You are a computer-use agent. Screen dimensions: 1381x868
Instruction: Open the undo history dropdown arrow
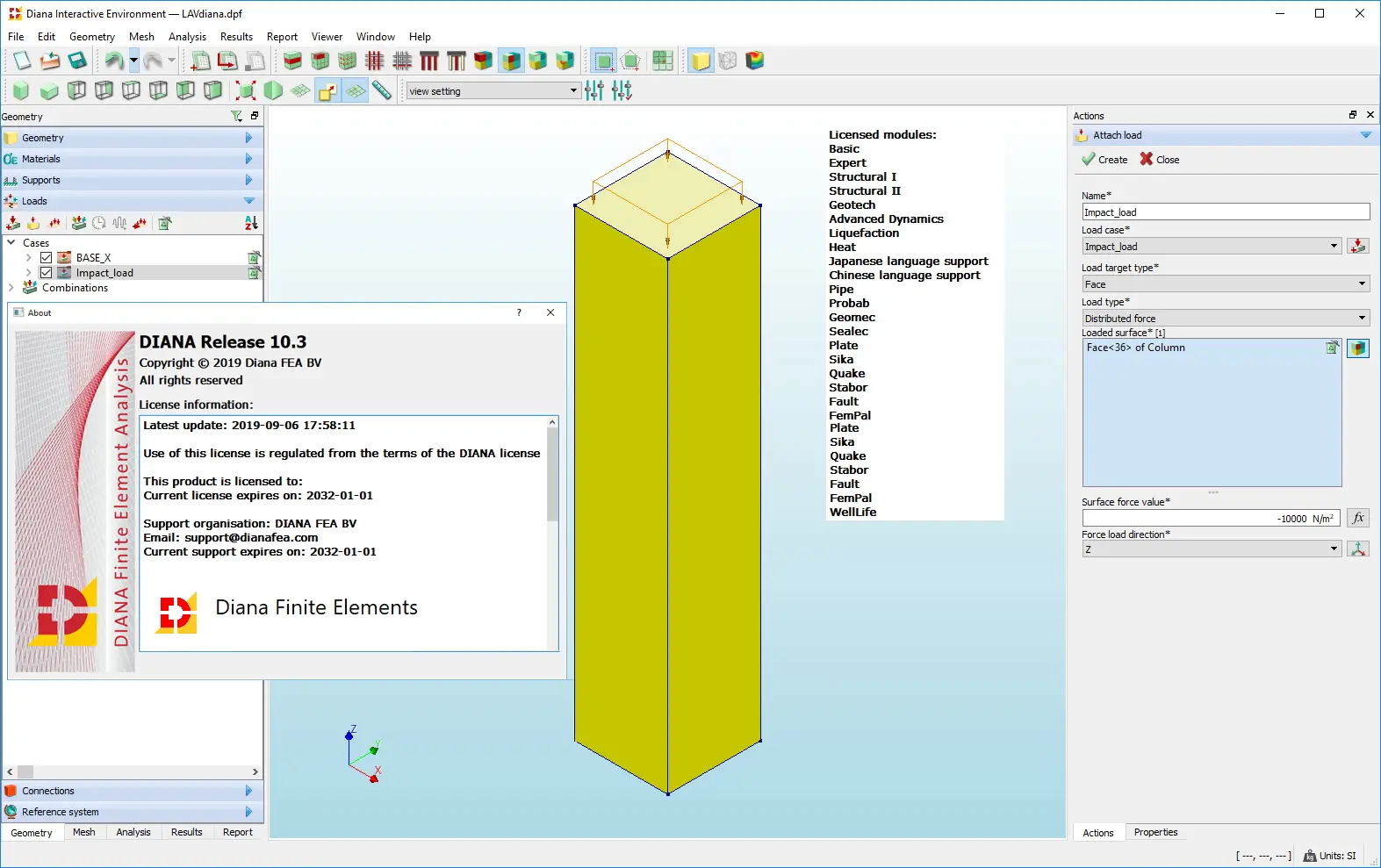coord(133,61)
